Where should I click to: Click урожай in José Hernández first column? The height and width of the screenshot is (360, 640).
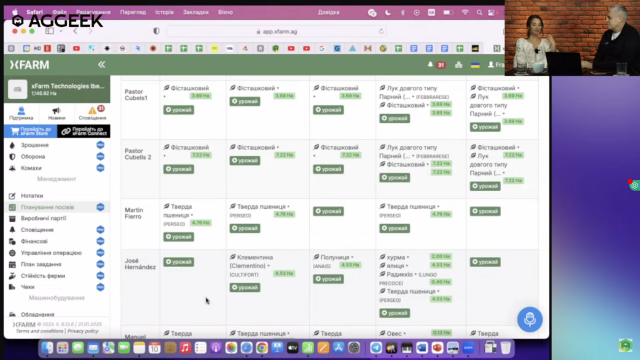click(x=179, y=262)
